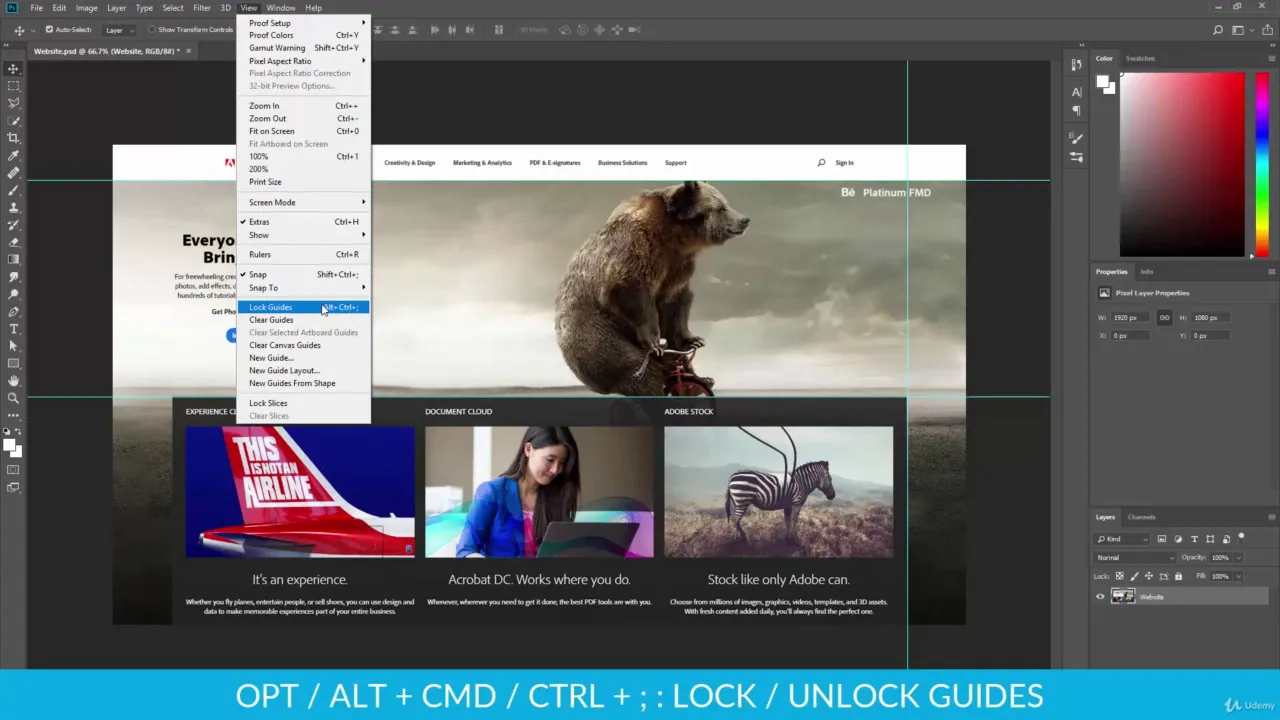The height and width of the screenshot is (720, 1280).
Task: Click Marketing & Analytics nav link
Action: click(x=482, y=163)
